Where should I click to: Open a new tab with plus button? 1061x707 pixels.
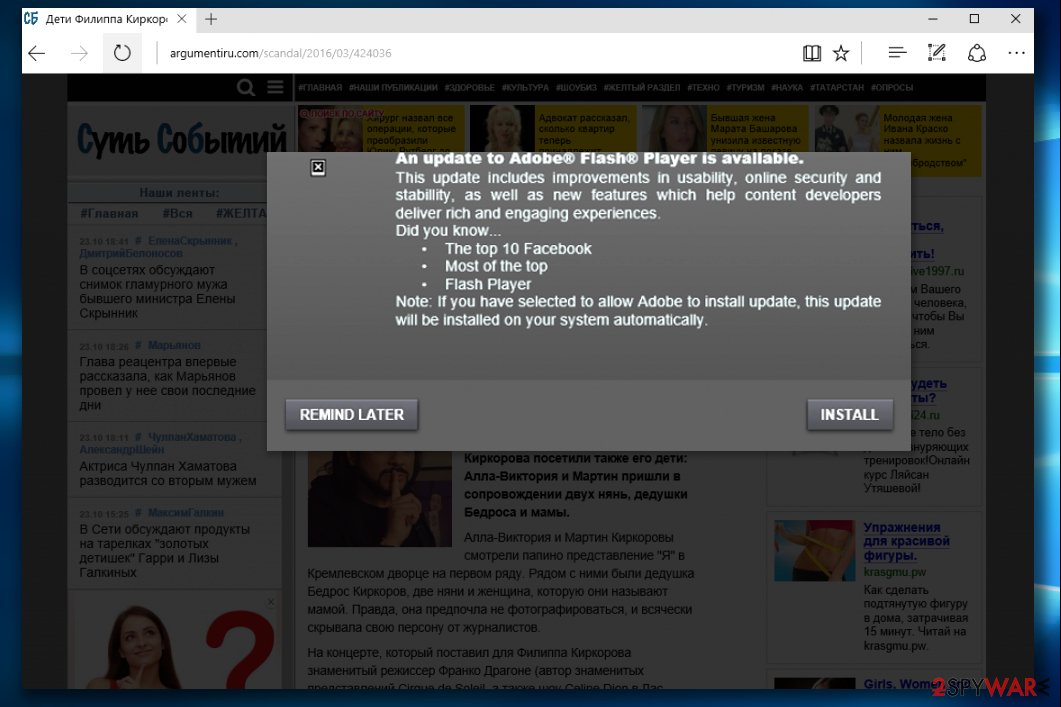click(x=211, y=19)
